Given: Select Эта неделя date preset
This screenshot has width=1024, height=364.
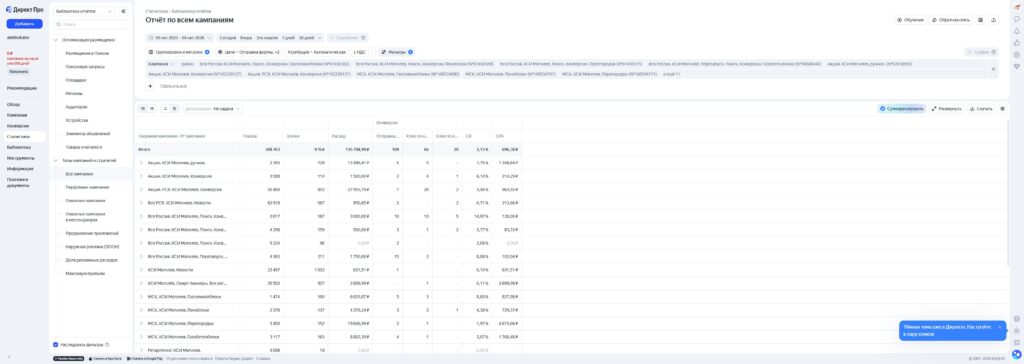Looking at the screenshot, I should pos(266,38).
